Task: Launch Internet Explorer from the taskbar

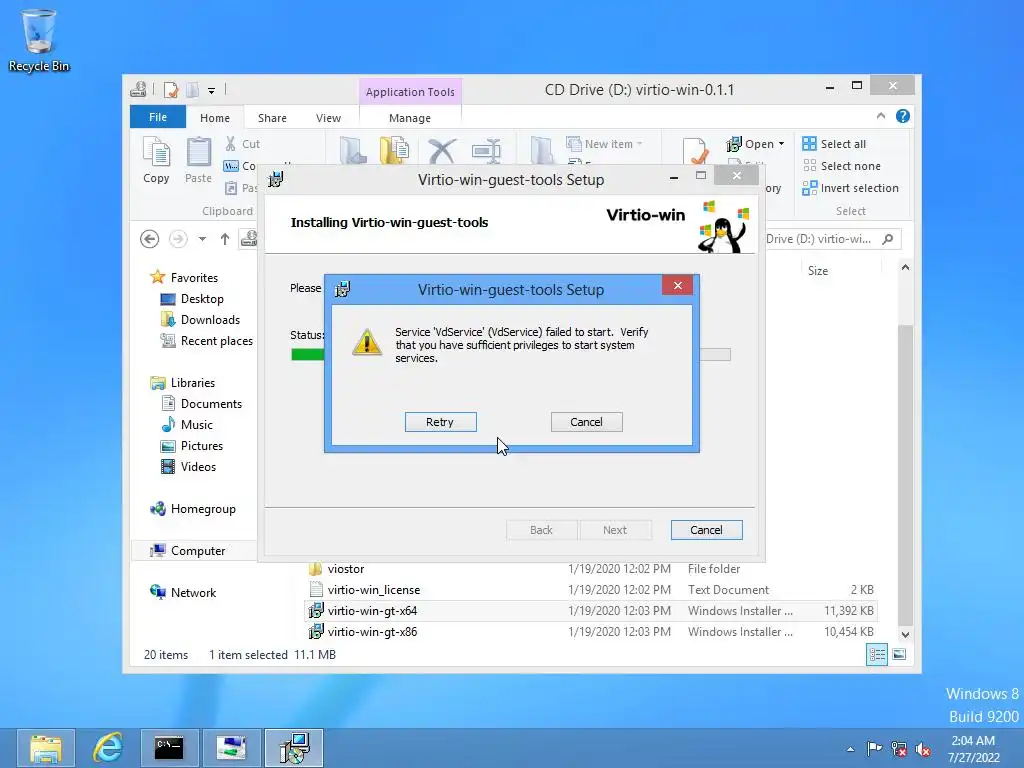Action: [x=108, y=748]
